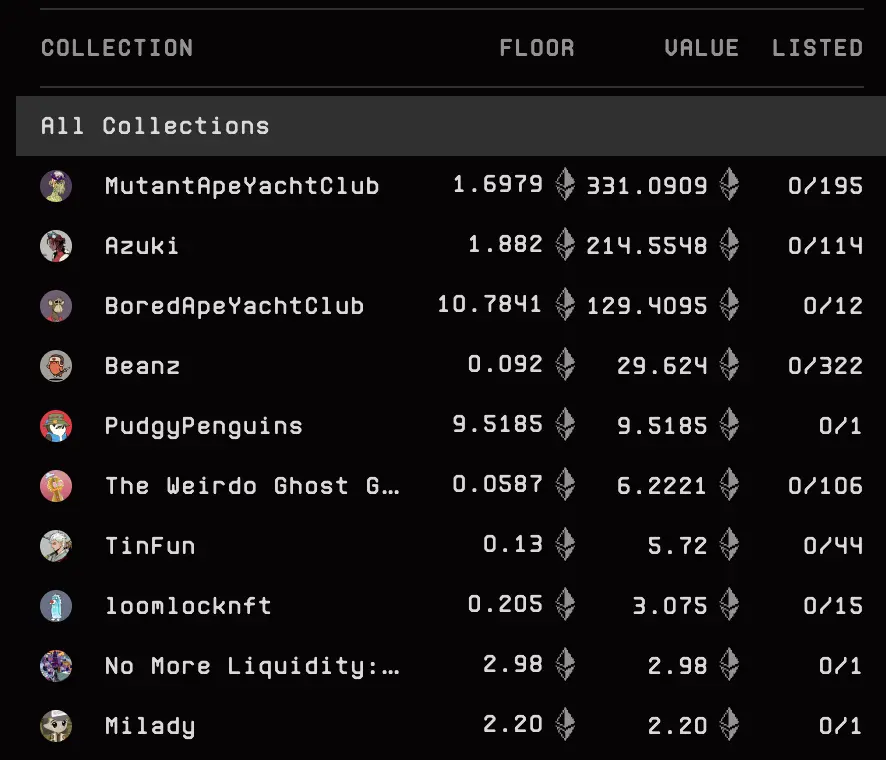
Task: Click the ETH icon beside value 29.624
Action: point(729,364)
